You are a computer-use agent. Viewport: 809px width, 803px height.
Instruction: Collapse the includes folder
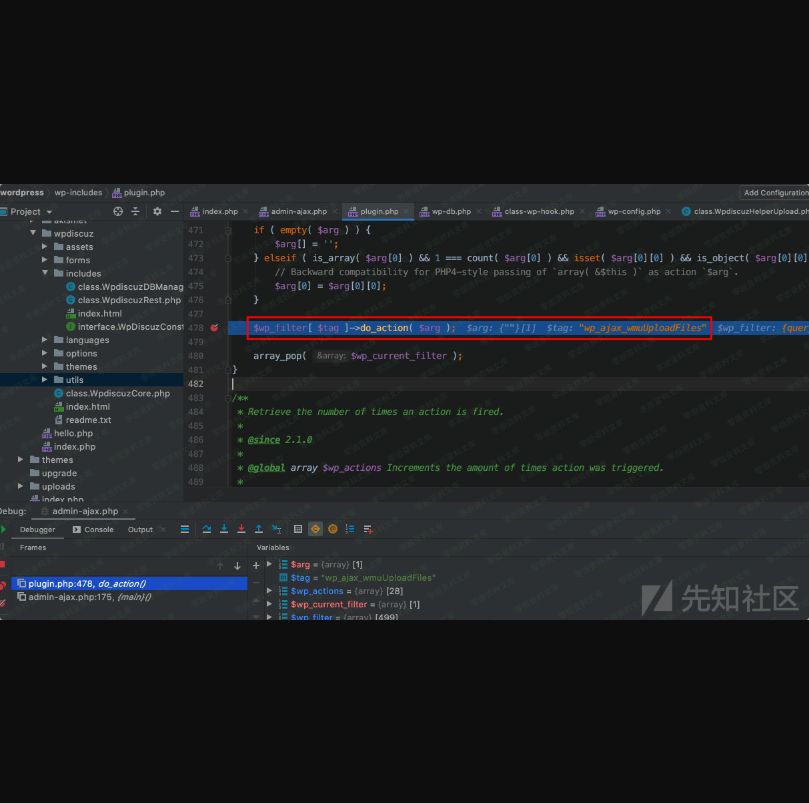tap(45, 273)
